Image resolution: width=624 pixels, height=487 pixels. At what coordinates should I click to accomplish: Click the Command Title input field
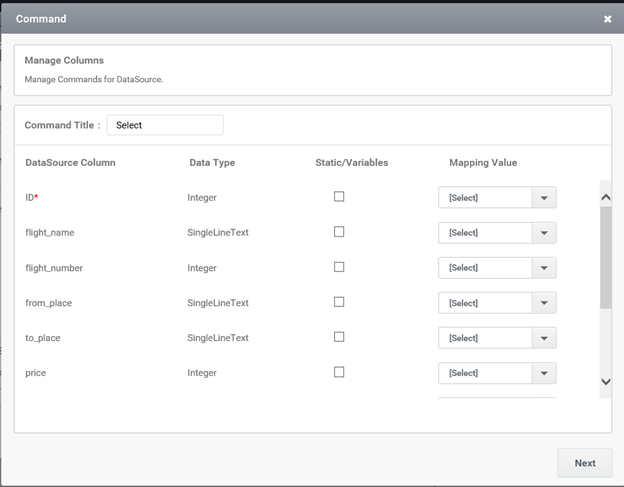(x=165, y=125)
